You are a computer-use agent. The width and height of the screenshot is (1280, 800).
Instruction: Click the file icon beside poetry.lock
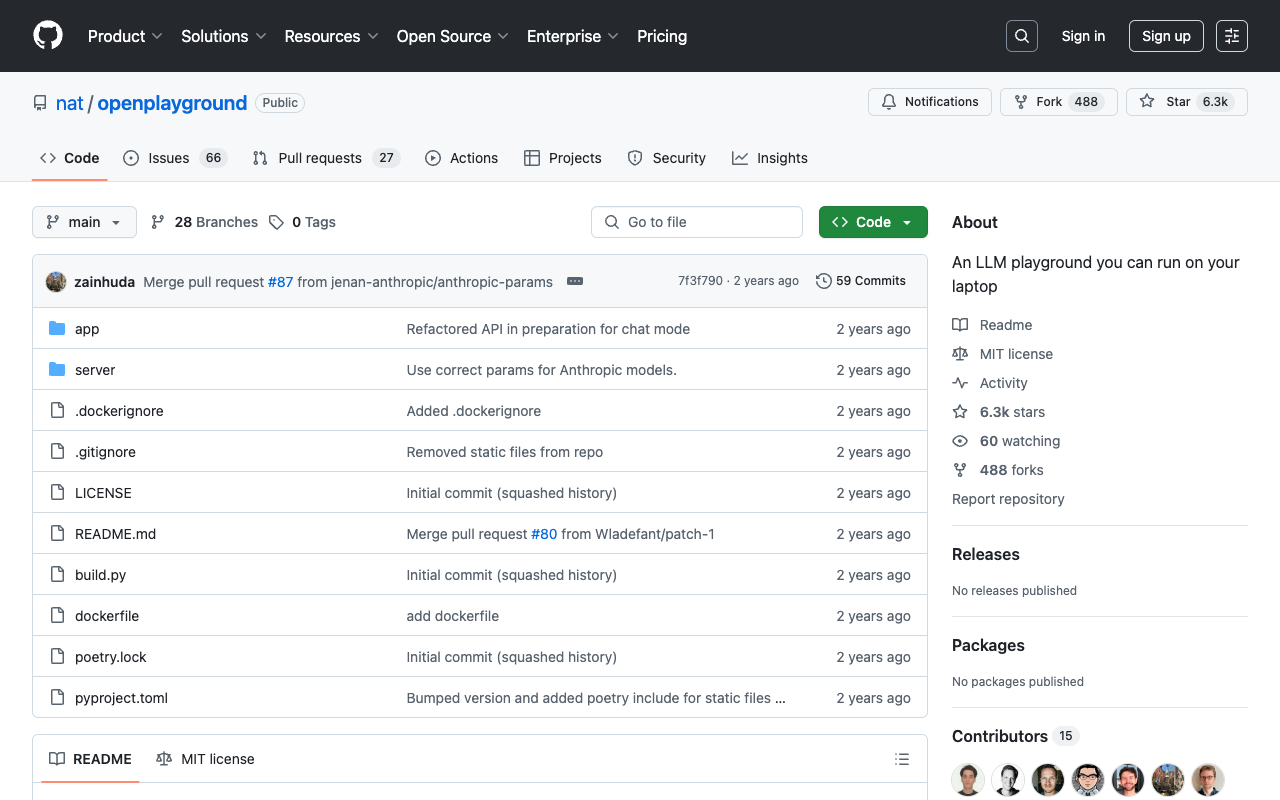[x=57, y=657]
